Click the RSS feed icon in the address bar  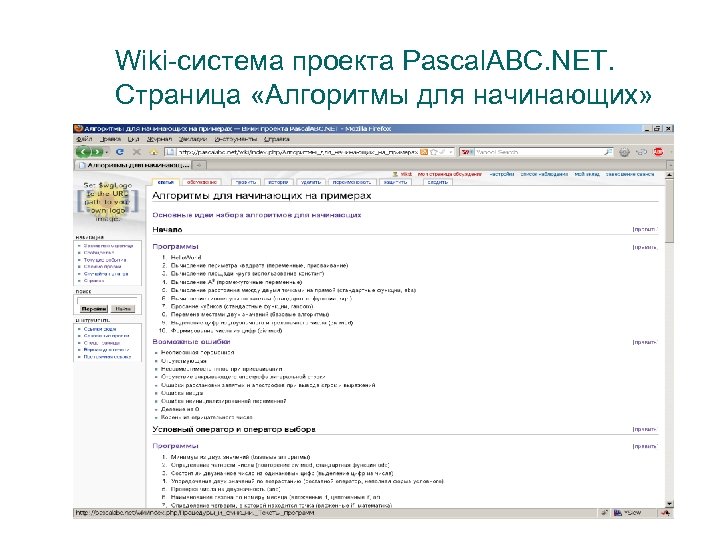coord(424,152)
